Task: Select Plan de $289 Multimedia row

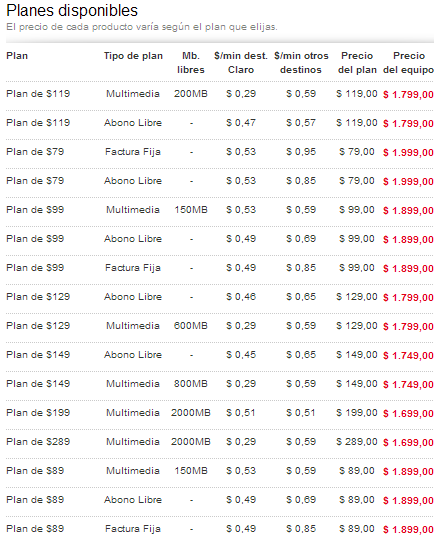Action: (x=220, y=442)
